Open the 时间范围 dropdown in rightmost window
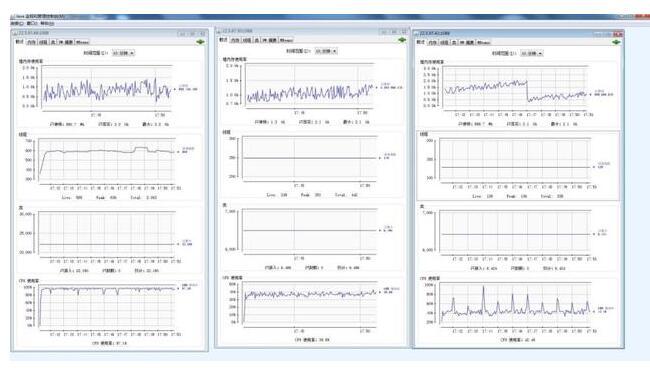 531,53
